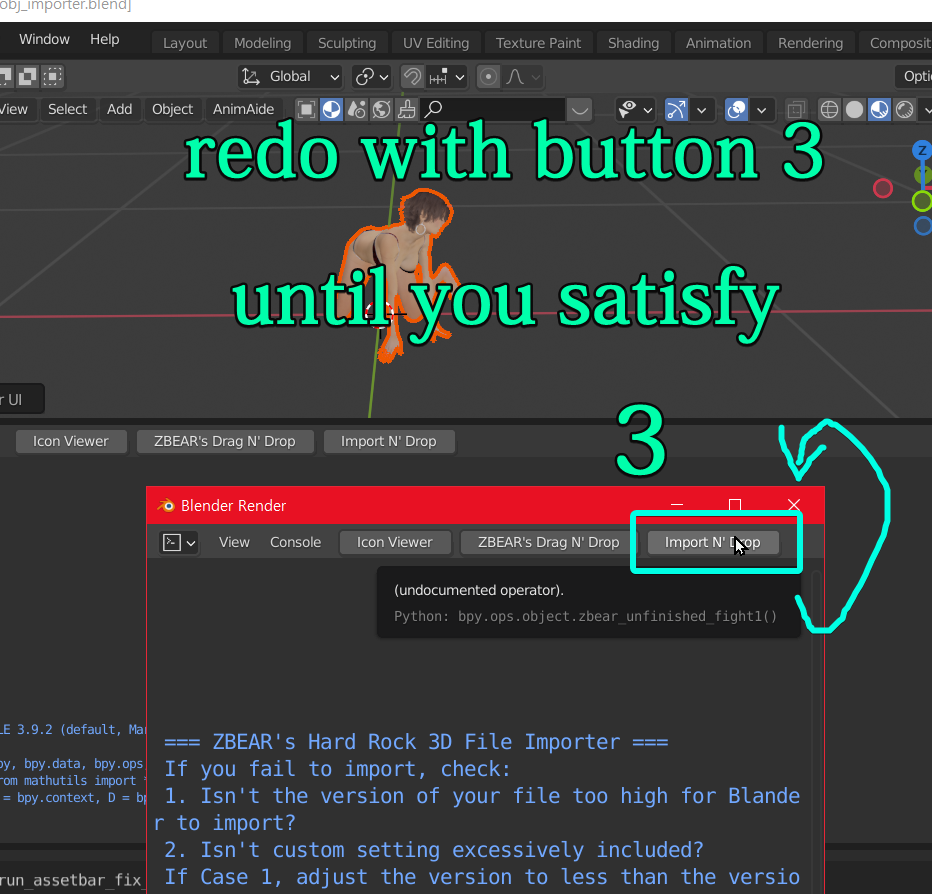This screenshot has width=932, height=894.
Task: Open the Help menu
Action: pyautogui.click(x=105, y=39)
